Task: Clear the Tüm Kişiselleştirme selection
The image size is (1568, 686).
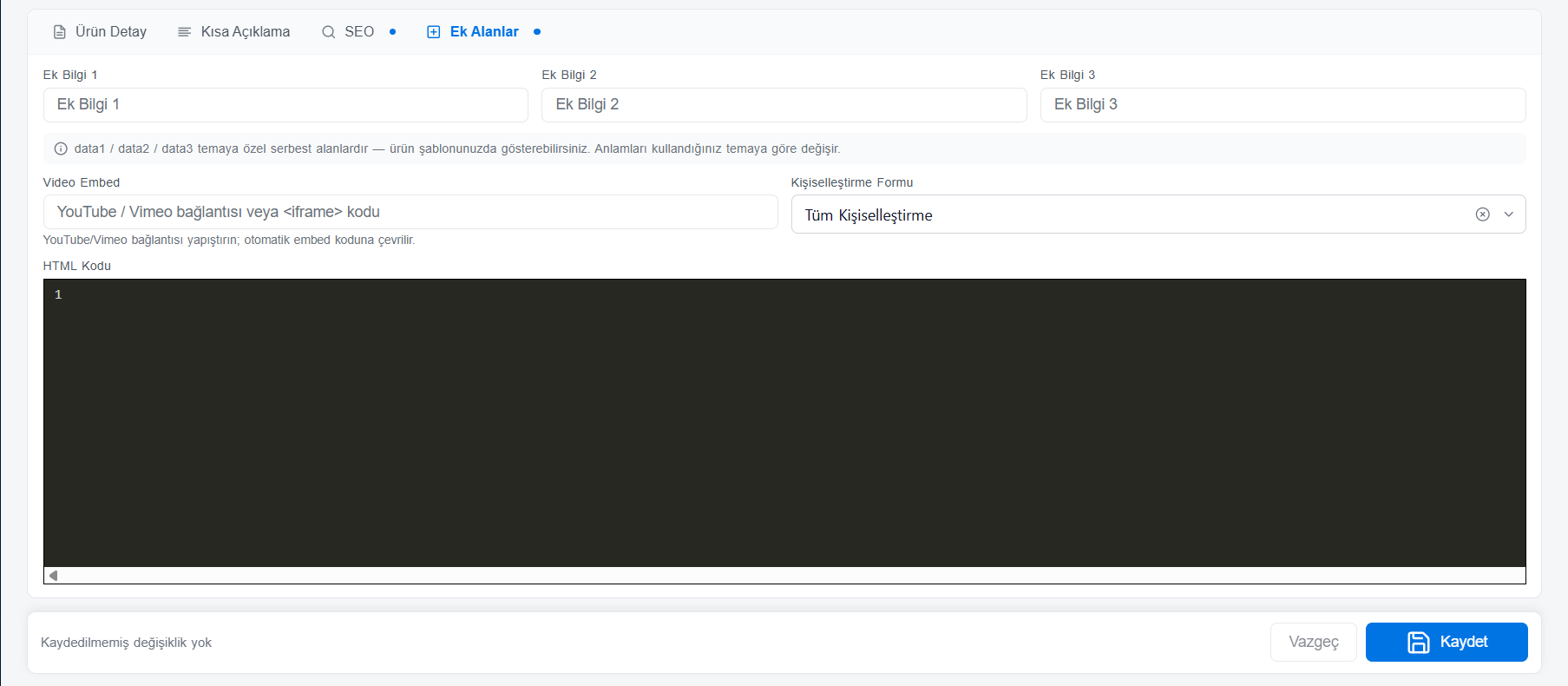Action: (1482, 214)
